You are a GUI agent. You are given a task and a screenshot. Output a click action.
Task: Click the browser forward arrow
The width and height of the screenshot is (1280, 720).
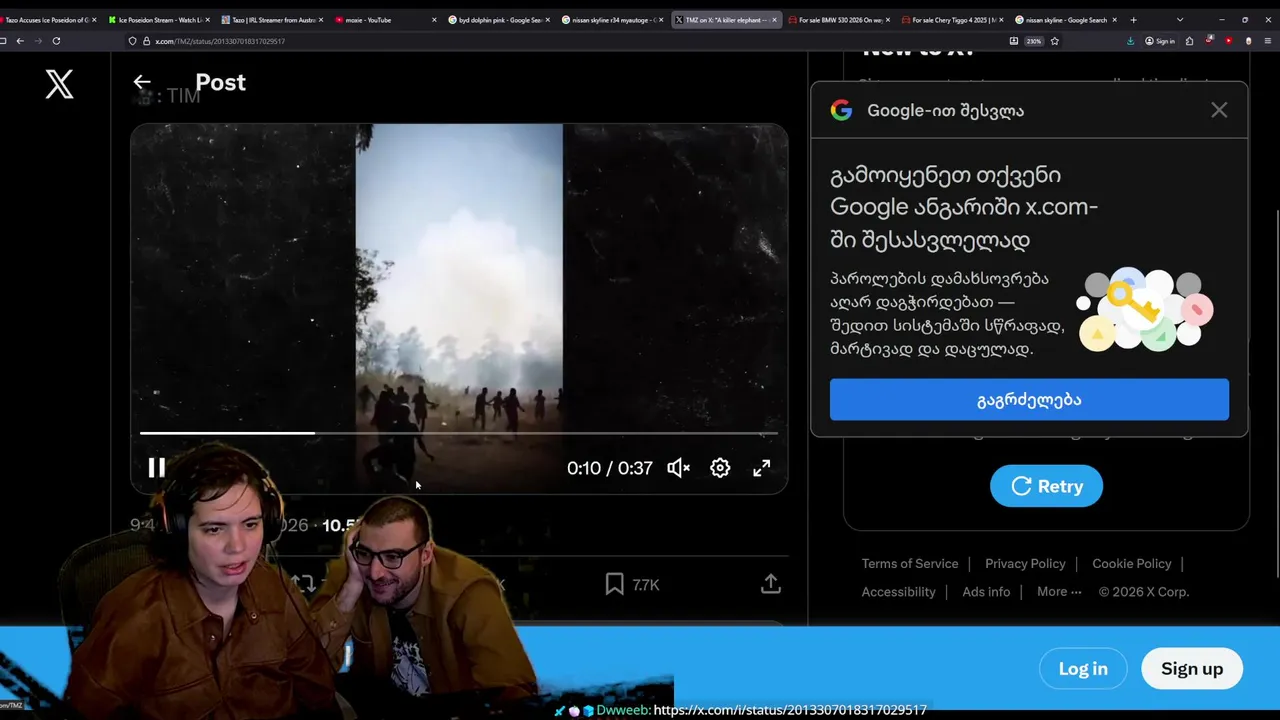point(38,41)
